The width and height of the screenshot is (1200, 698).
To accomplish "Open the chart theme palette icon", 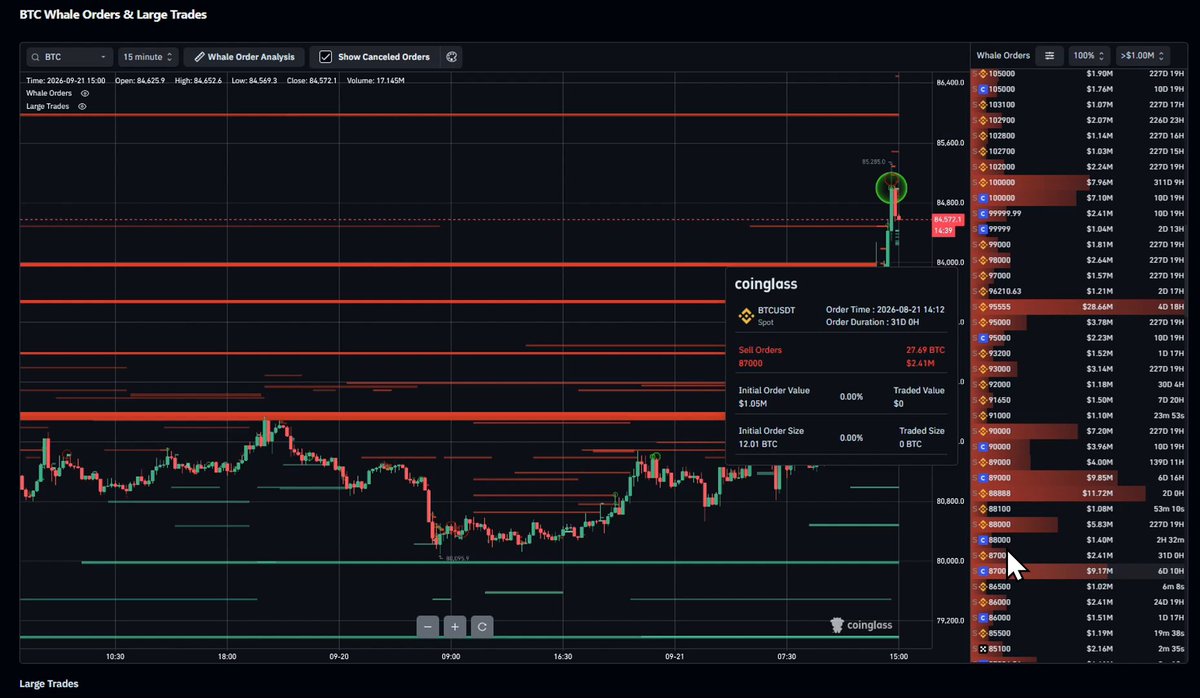I will [451, 57].
